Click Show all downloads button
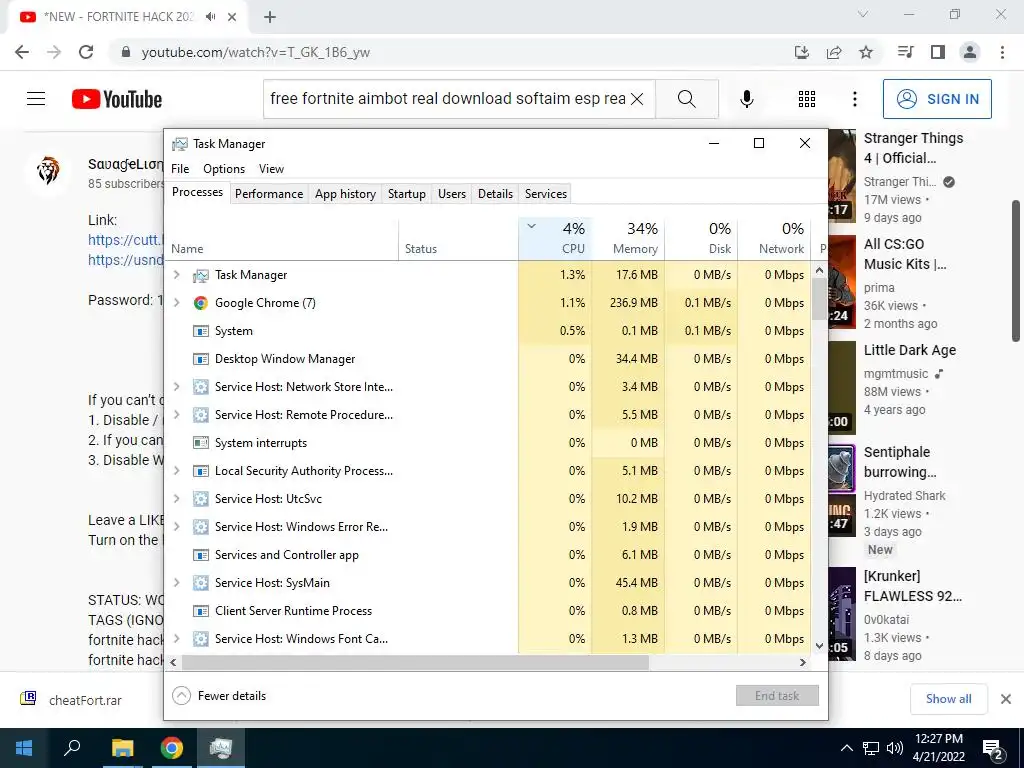The height and width of the screenshot is (768, 1024). [948, 699]
